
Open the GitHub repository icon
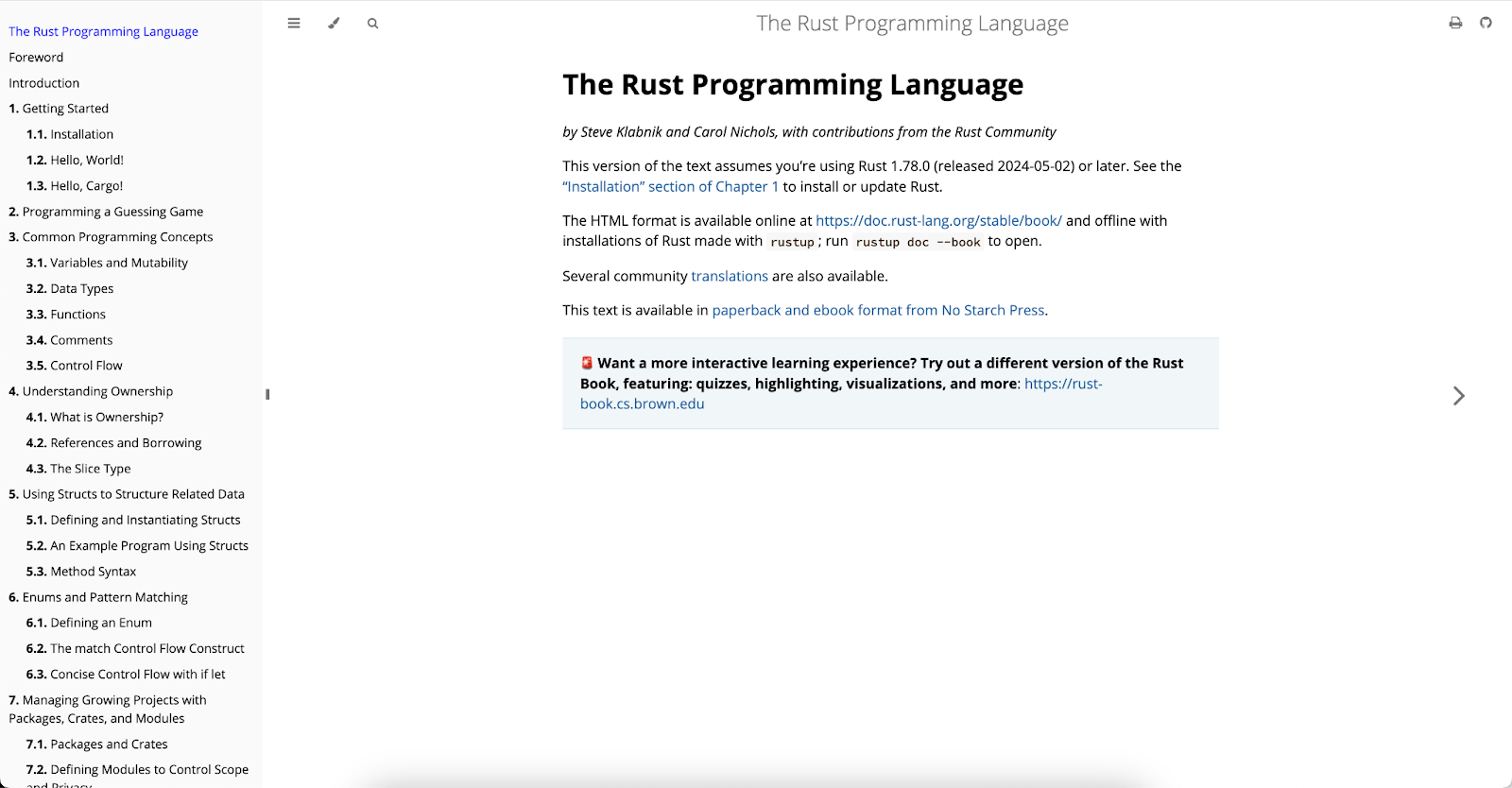click(x=1486, y=23)
